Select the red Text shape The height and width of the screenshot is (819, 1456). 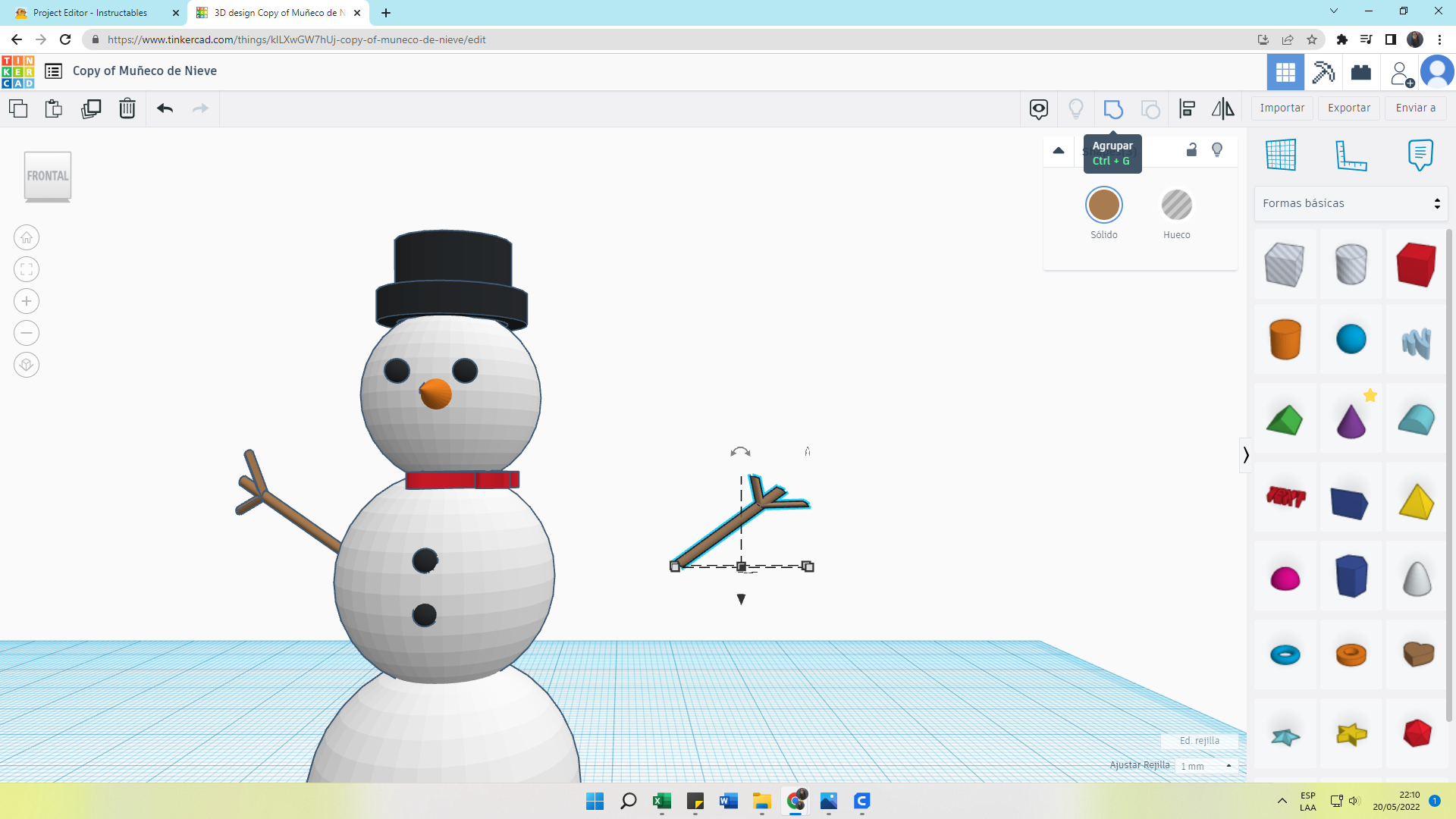point(1285,497)
